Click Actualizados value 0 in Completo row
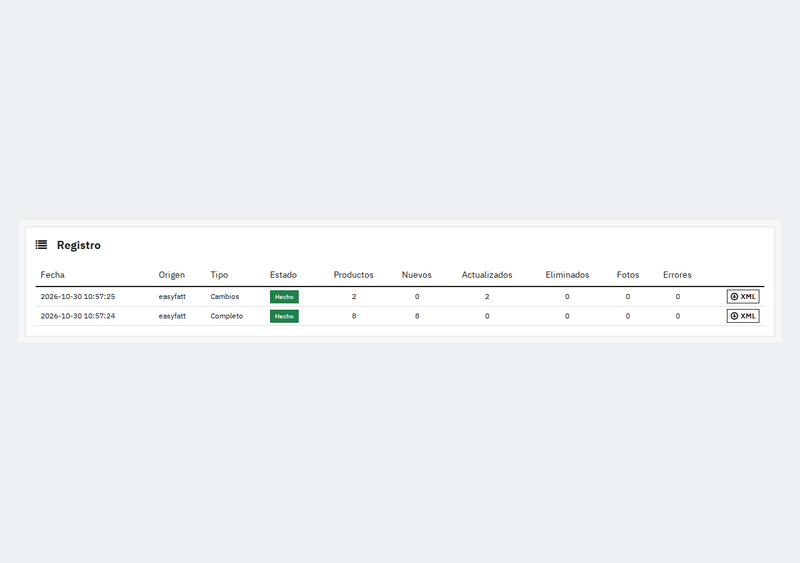800x563 pixels. (487, 316)
